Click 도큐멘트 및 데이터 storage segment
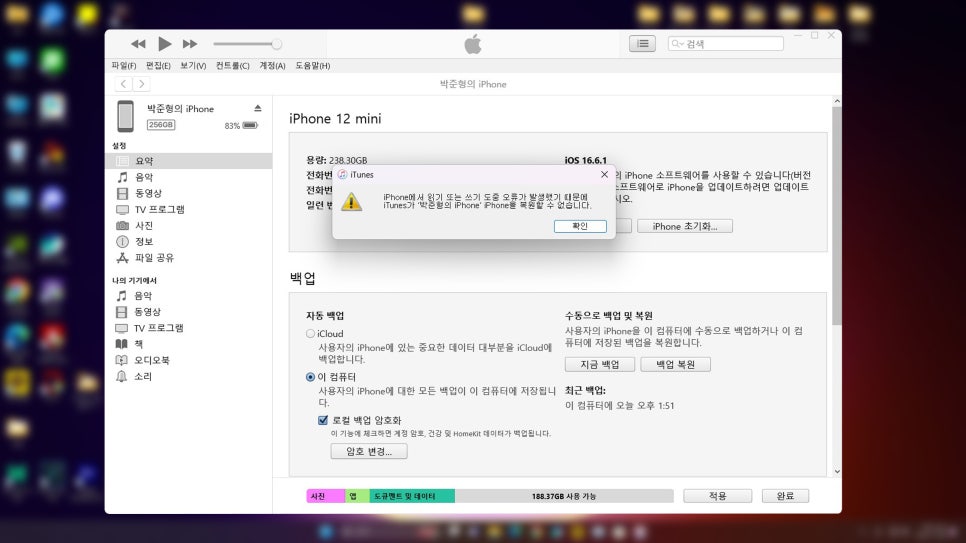966x543 pixels. pyautogui.click(x=412, y=496)
